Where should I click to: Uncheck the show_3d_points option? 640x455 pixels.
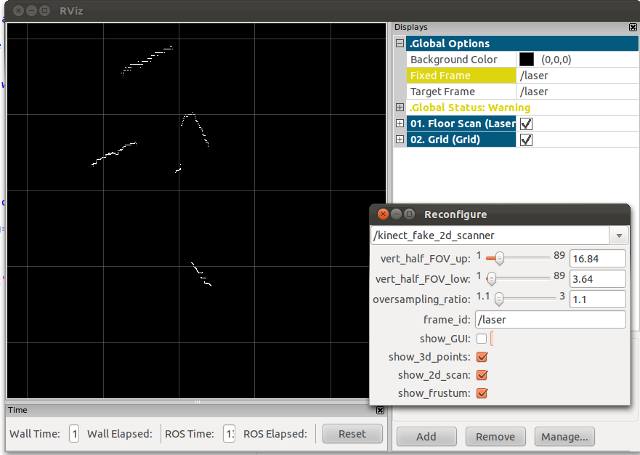(x=482, y=357)
